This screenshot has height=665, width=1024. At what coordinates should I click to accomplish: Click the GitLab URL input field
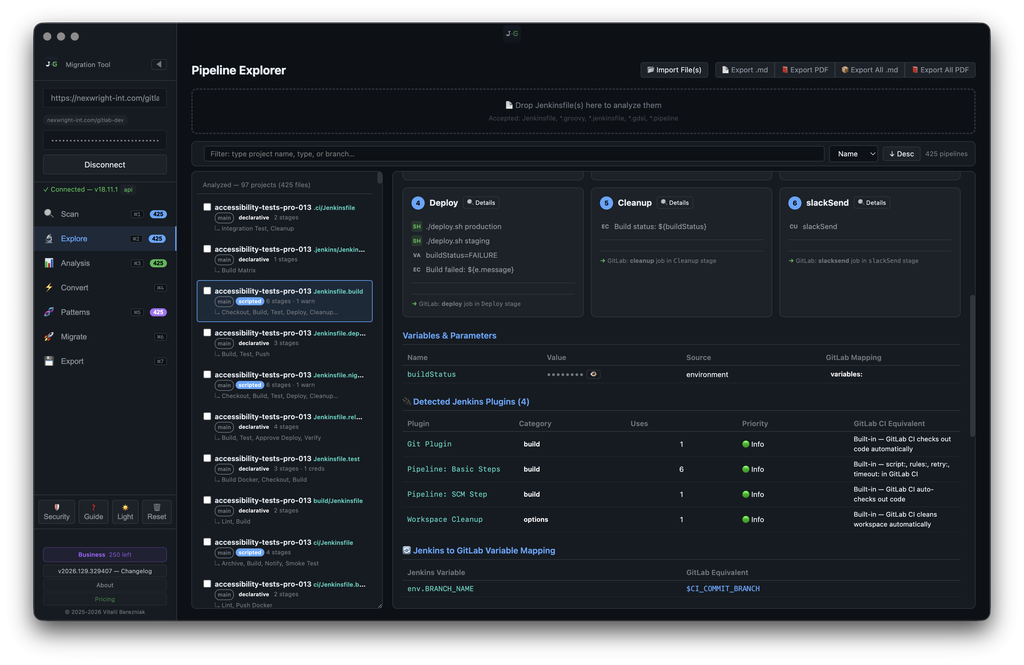[x=105, y=98]
